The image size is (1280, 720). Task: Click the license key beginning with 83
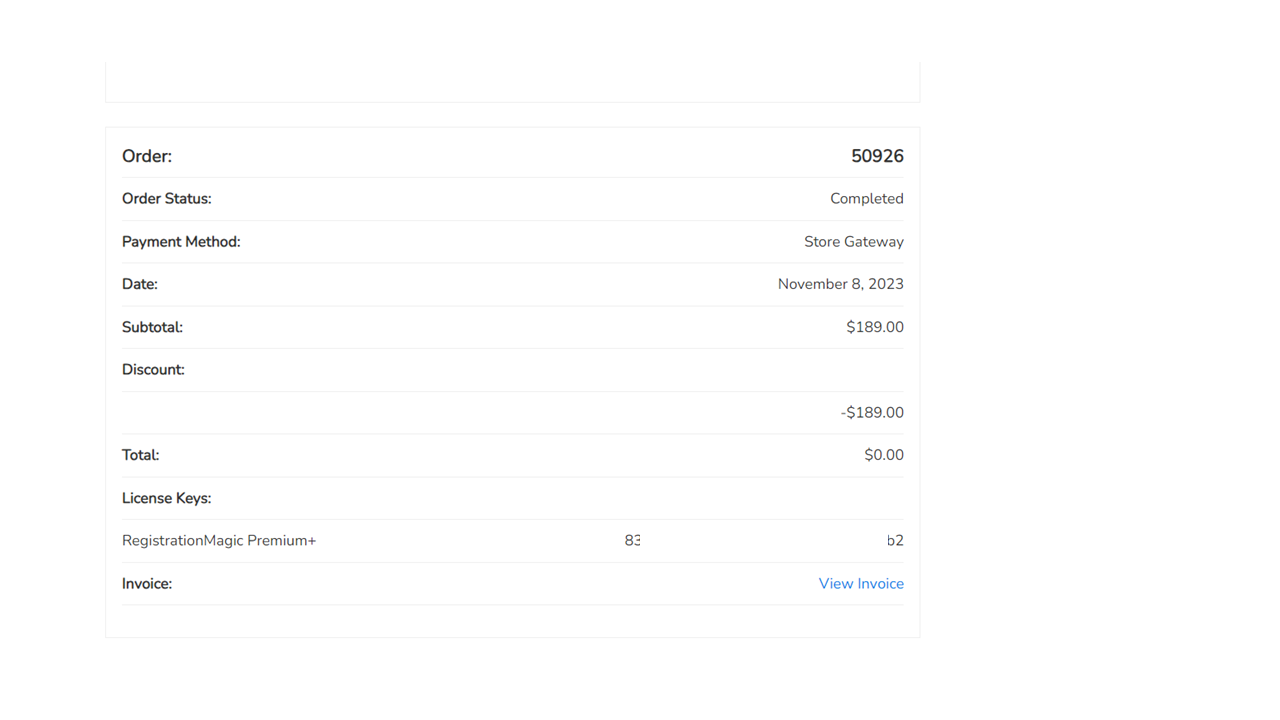(x=632, y=541)
